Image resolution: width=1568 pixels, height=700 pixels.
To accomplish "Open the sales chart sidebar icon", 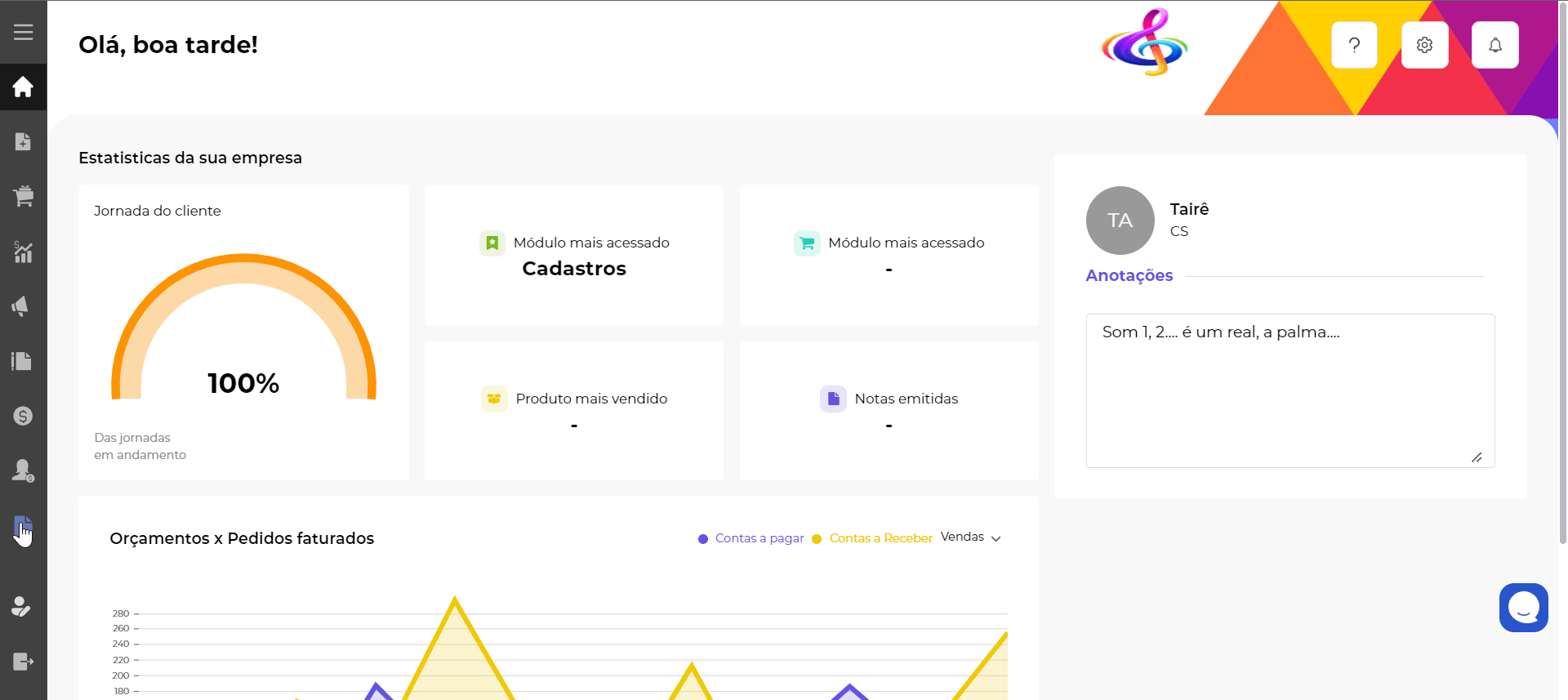I will pyautogui.click(x=23, y=252).
